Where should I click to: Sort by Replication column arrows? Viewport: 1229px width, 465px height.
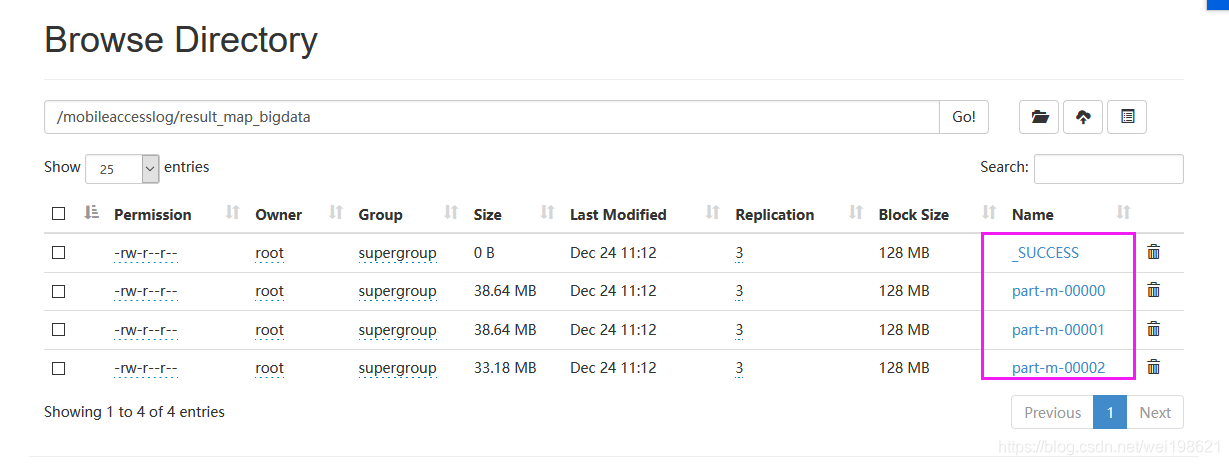tap(856, 213)
